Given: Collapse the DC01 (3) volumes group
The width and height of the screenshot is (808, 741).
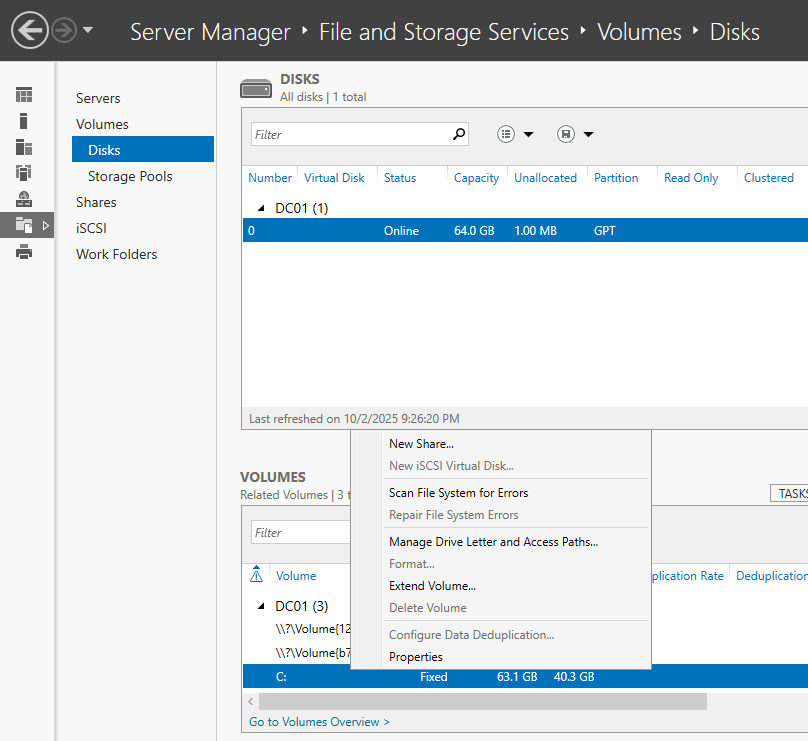Looking at the screenshot, I should click(x=261, y=606).
